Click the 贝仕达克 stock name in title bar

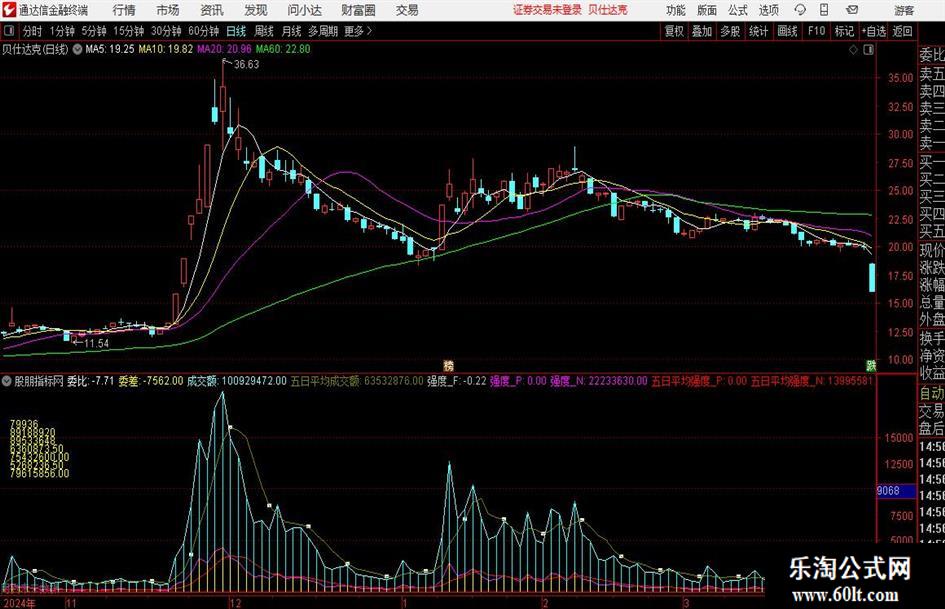608,10
